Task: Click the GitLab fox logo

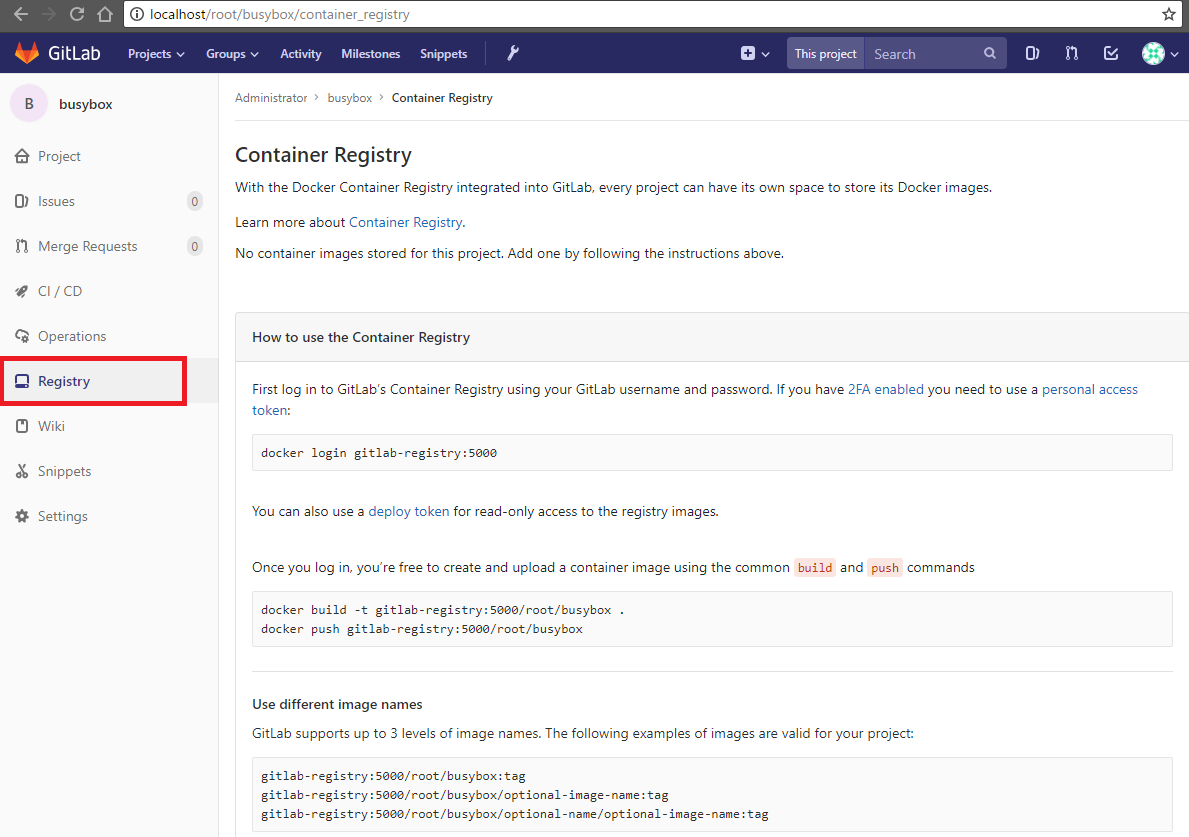Action: pos(27,52)
